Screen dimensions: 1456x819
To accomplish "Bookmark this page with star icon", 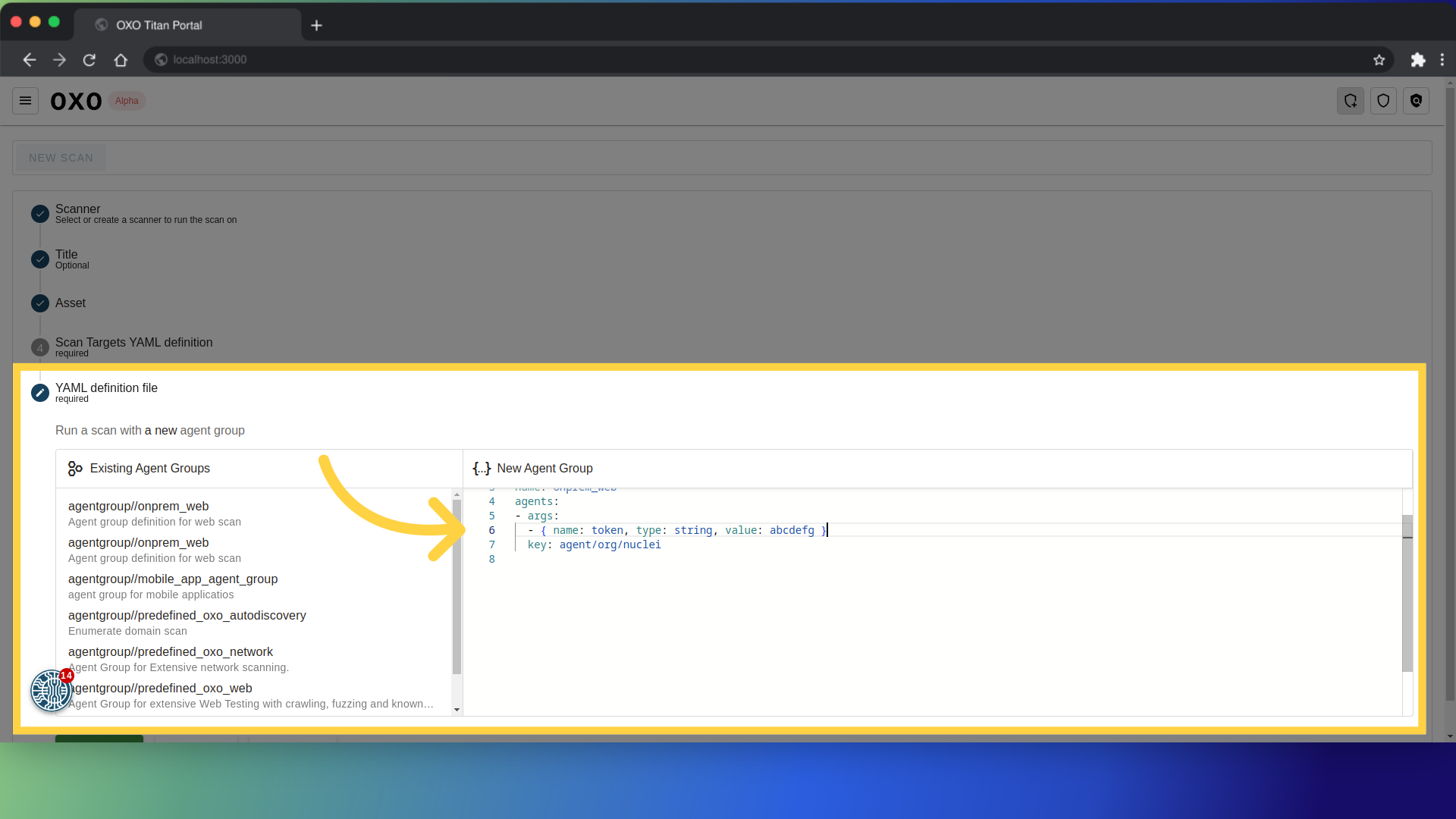I will pos(1379,60).
